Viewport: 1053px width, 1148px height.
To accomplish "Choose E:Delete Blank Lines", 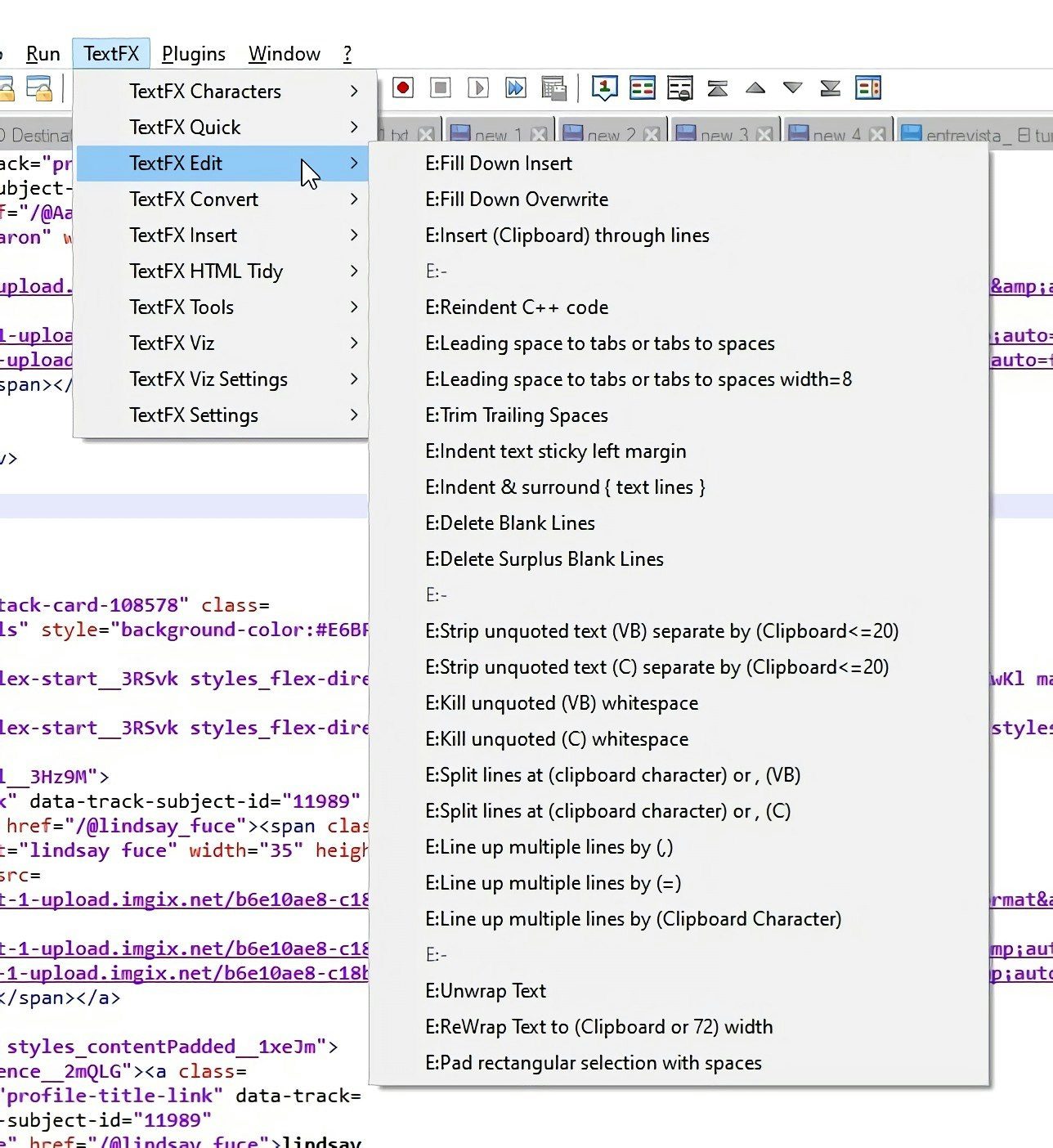I will [679, 523].
